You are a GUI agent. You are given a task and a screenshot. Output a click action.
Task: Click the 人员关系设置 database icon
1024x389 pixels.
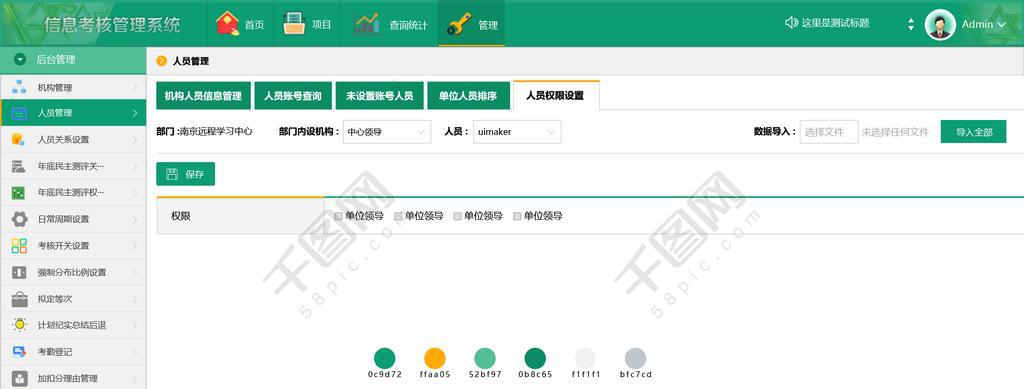coord(19,139)
